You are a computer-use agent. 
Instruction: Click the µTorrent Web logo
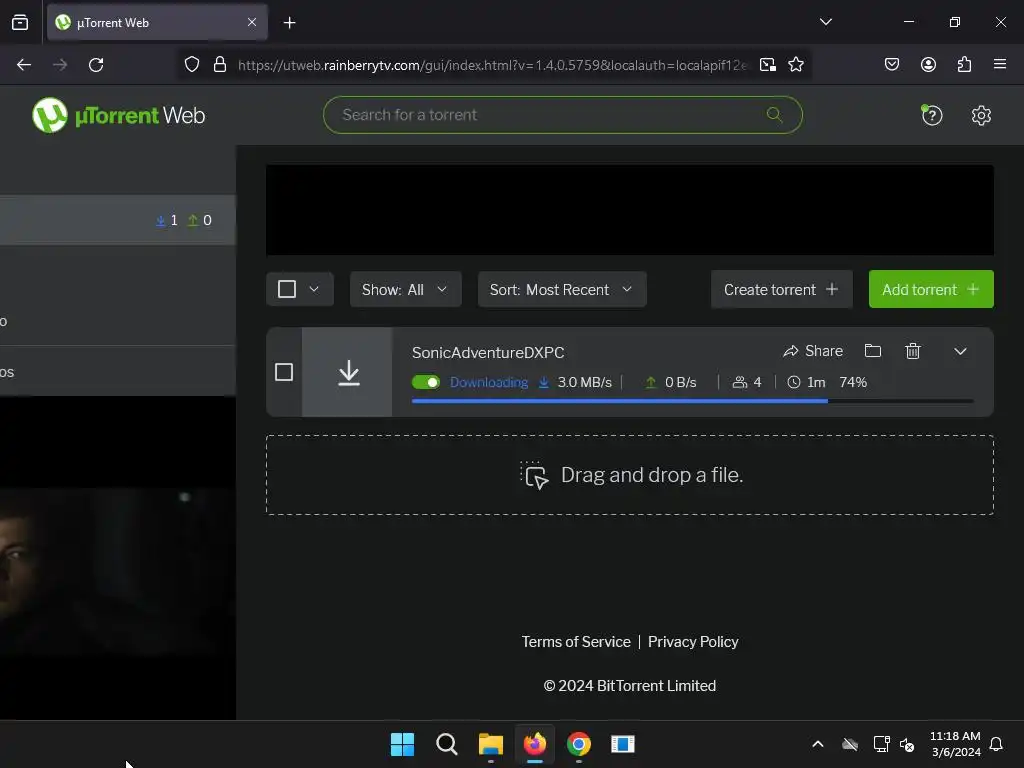pos(118,115)
